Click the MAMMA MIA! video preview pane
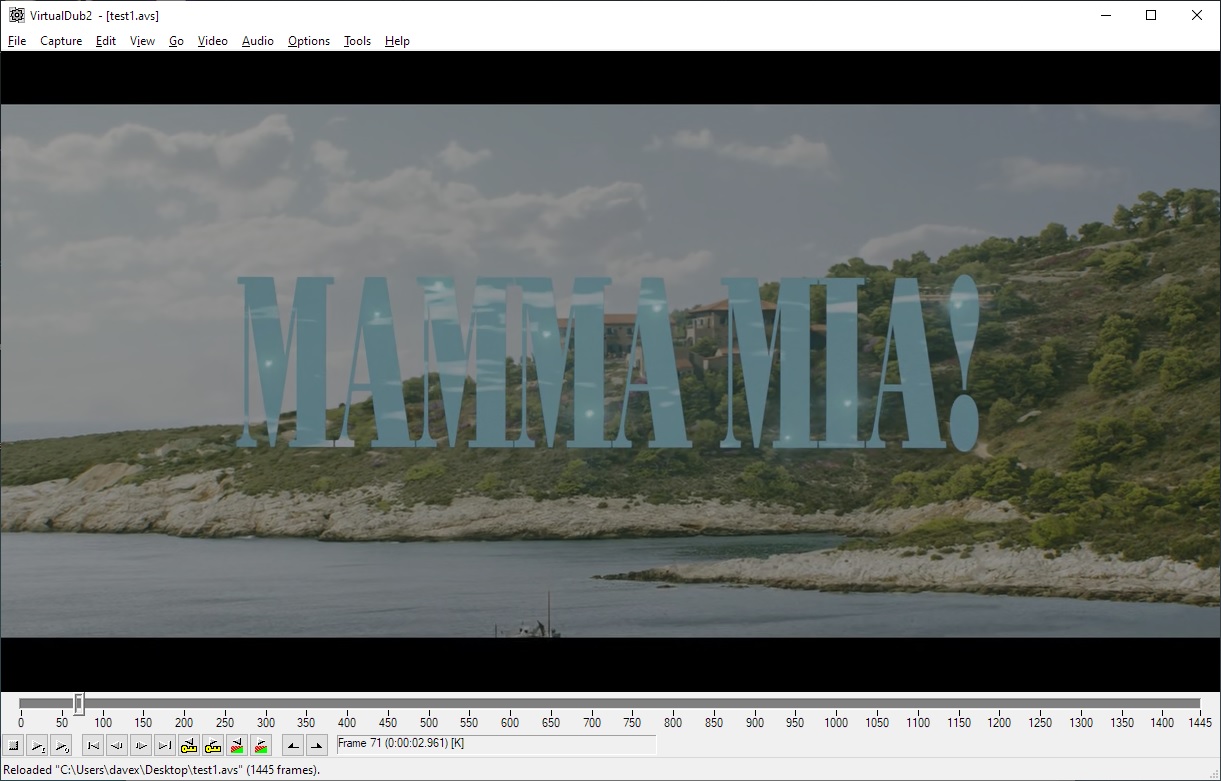1221x781 pixels. (x=610, y=370)
